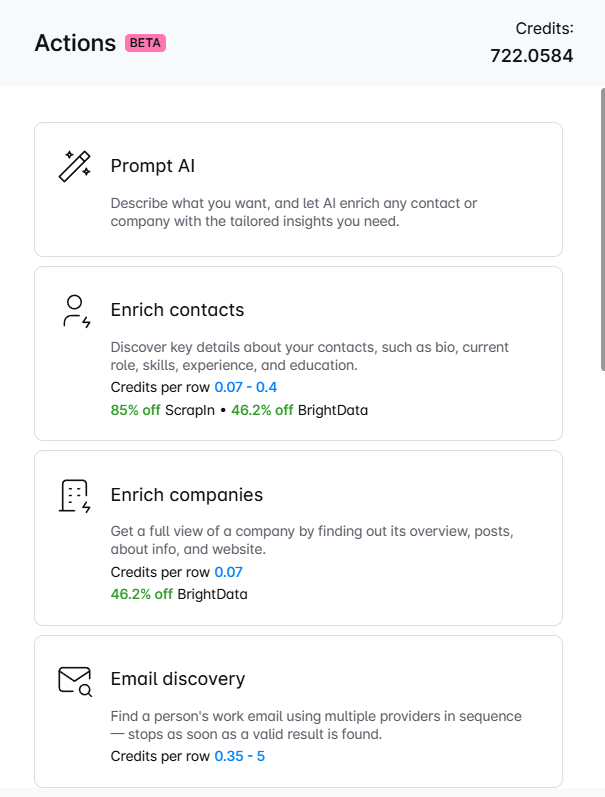Click the vertical scrollbar thumb
The image size is (605, 797).
point(602,229)
